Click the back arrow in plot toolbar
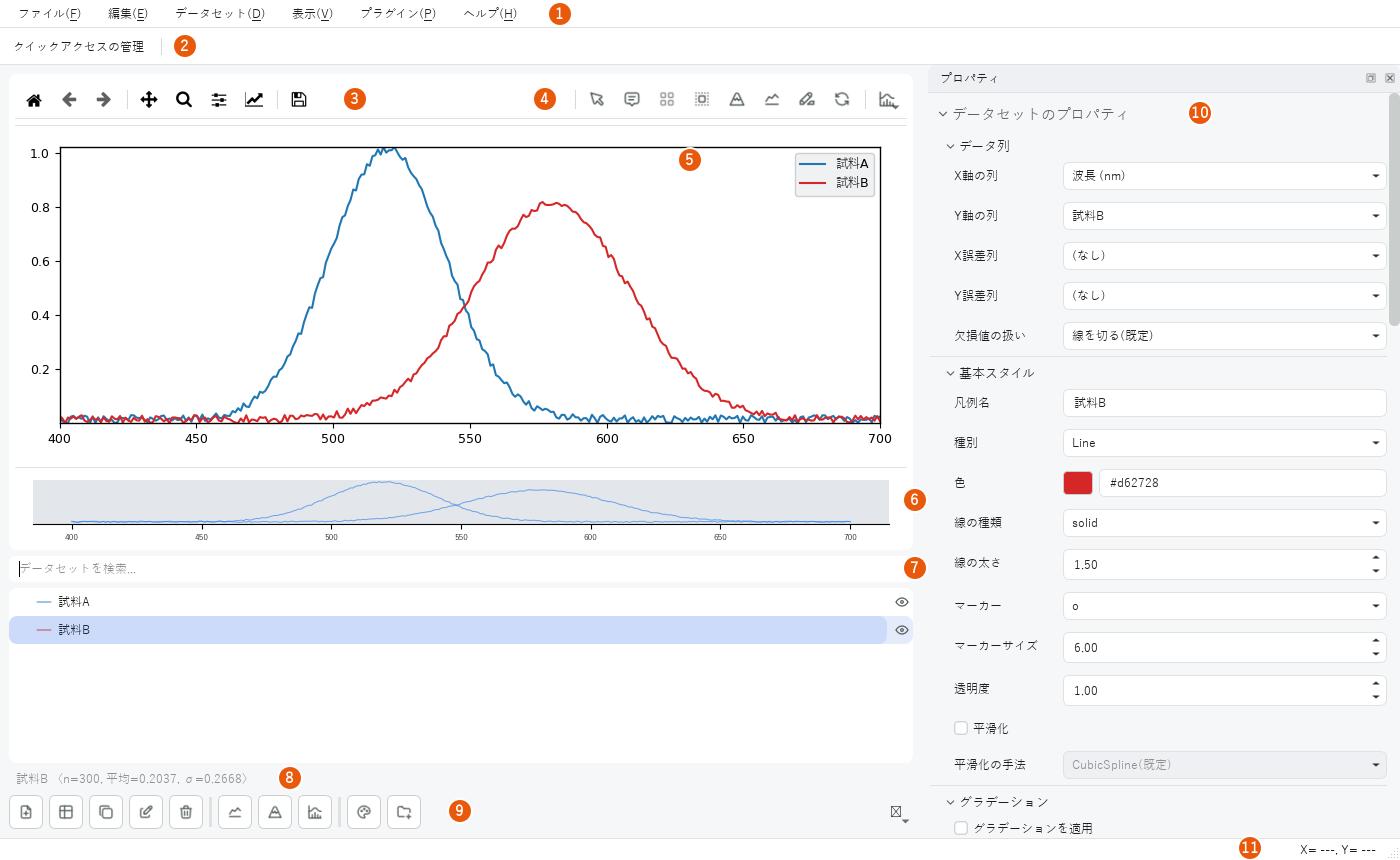The width and height of the screenshot is (1400, 860). pos(69,100)
